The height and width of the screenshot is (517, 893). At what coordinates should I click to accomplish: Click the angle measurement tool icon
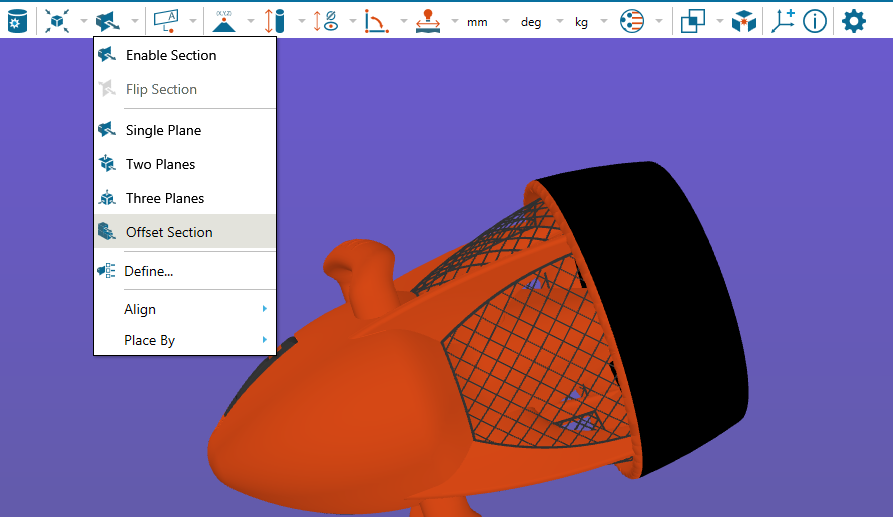[377, 20]
